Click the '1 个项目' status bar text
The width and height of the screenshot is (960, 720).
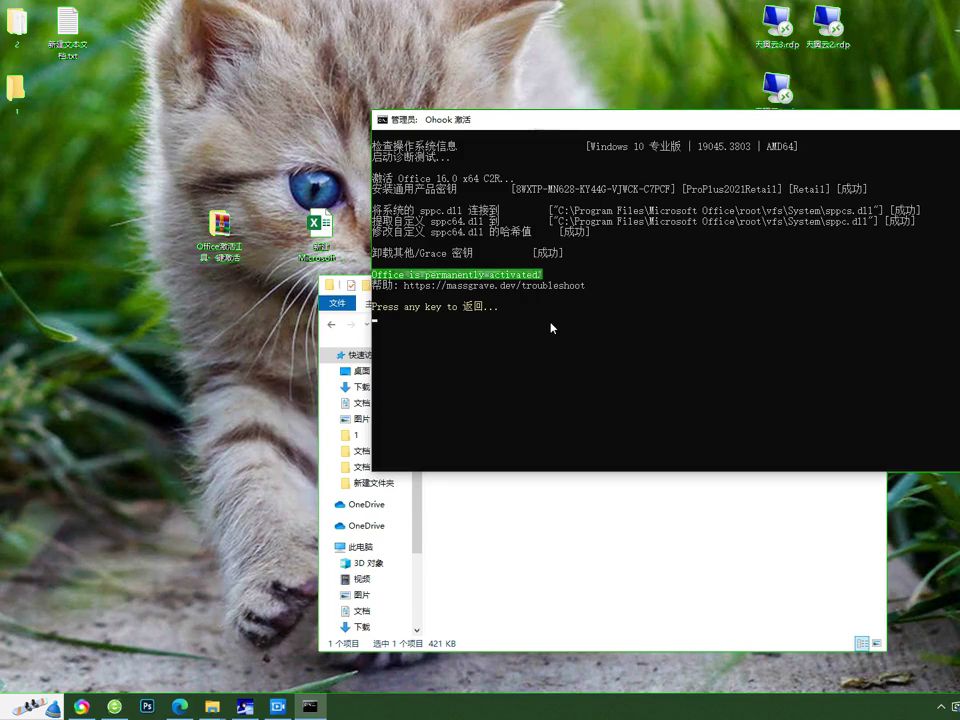(344, 643)
